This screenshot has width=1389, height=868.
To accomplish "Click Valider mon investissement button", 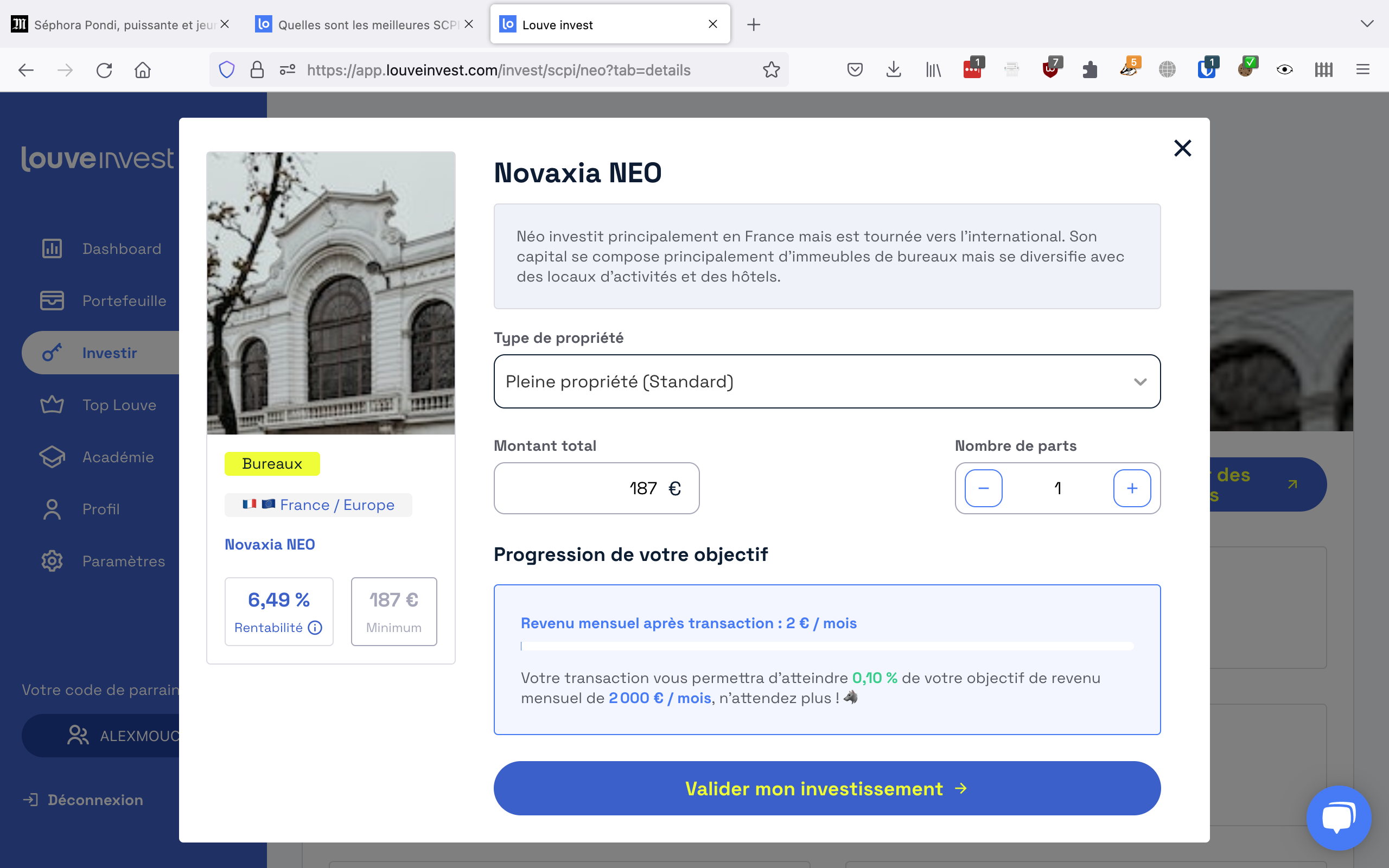I will (826, 788).
